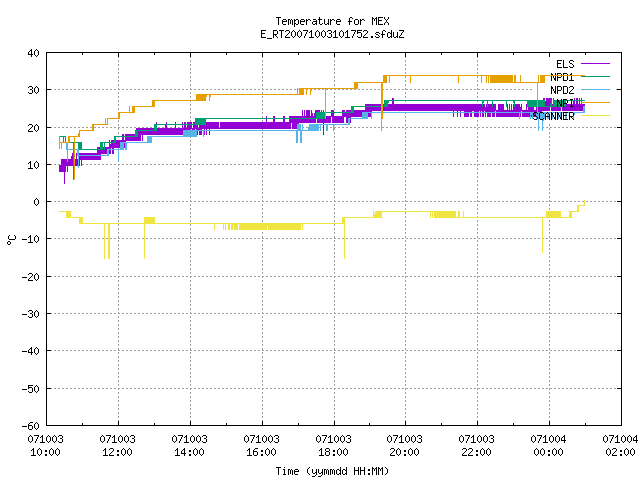
Task: Click the x-axis label 071003 22:00
Action: pos(476,446)
